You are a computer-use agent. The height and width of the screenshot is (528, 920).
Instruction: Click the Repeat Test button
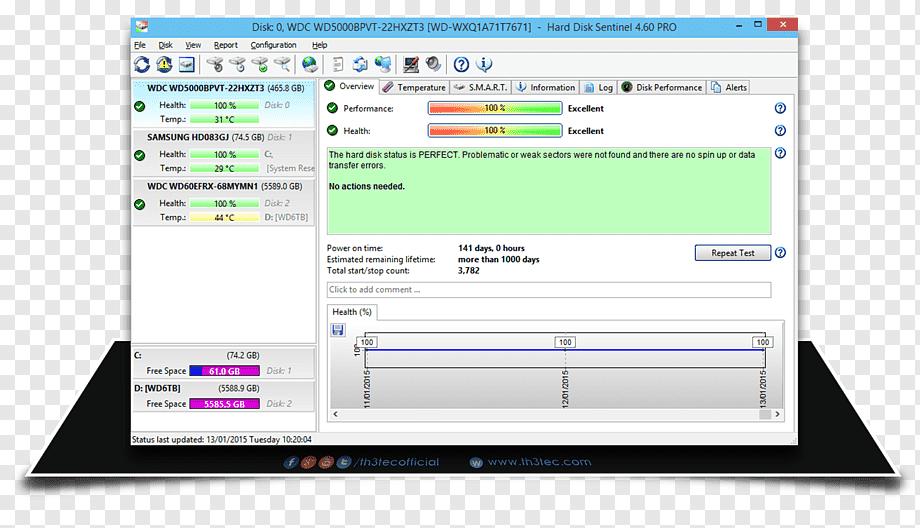point(733,253)
